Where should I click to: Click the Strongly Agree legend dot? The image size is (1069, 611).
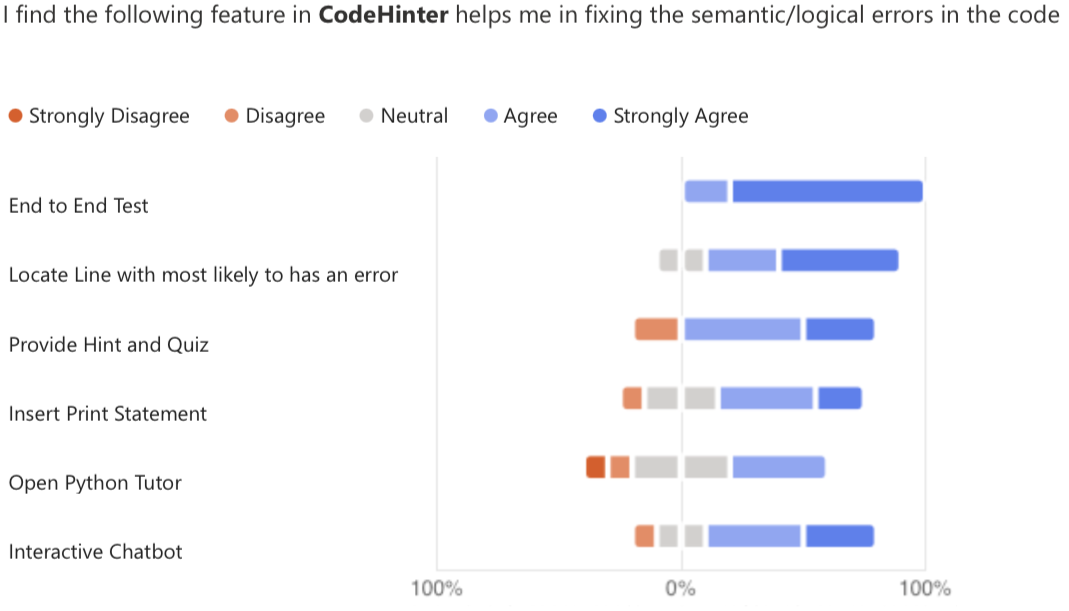pos(600,116)
